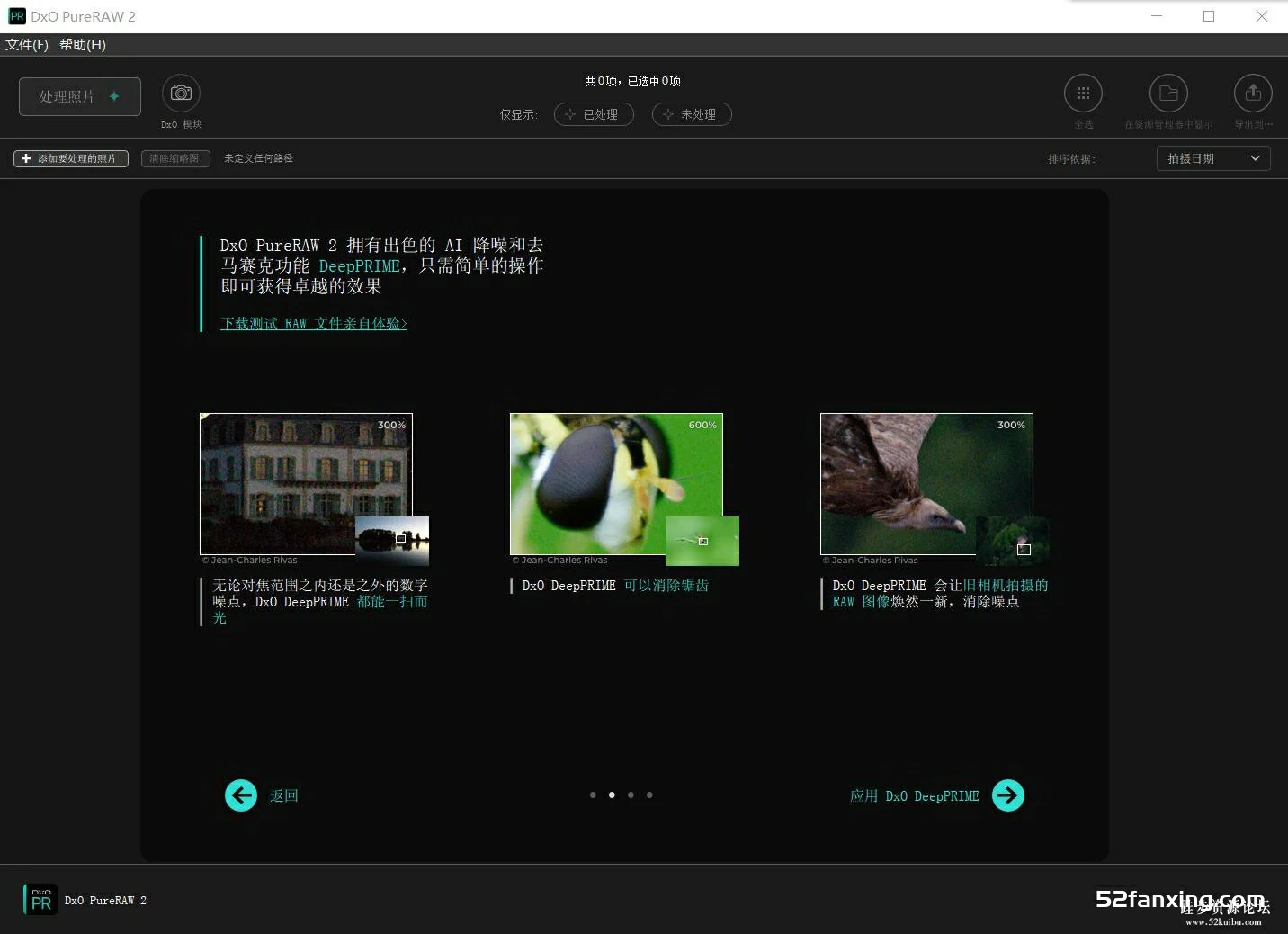Click the green insect overview inset thumbnail
The height and width of the screenshot is (934, 1288).
pyautogui.click(x=702, y=541)
